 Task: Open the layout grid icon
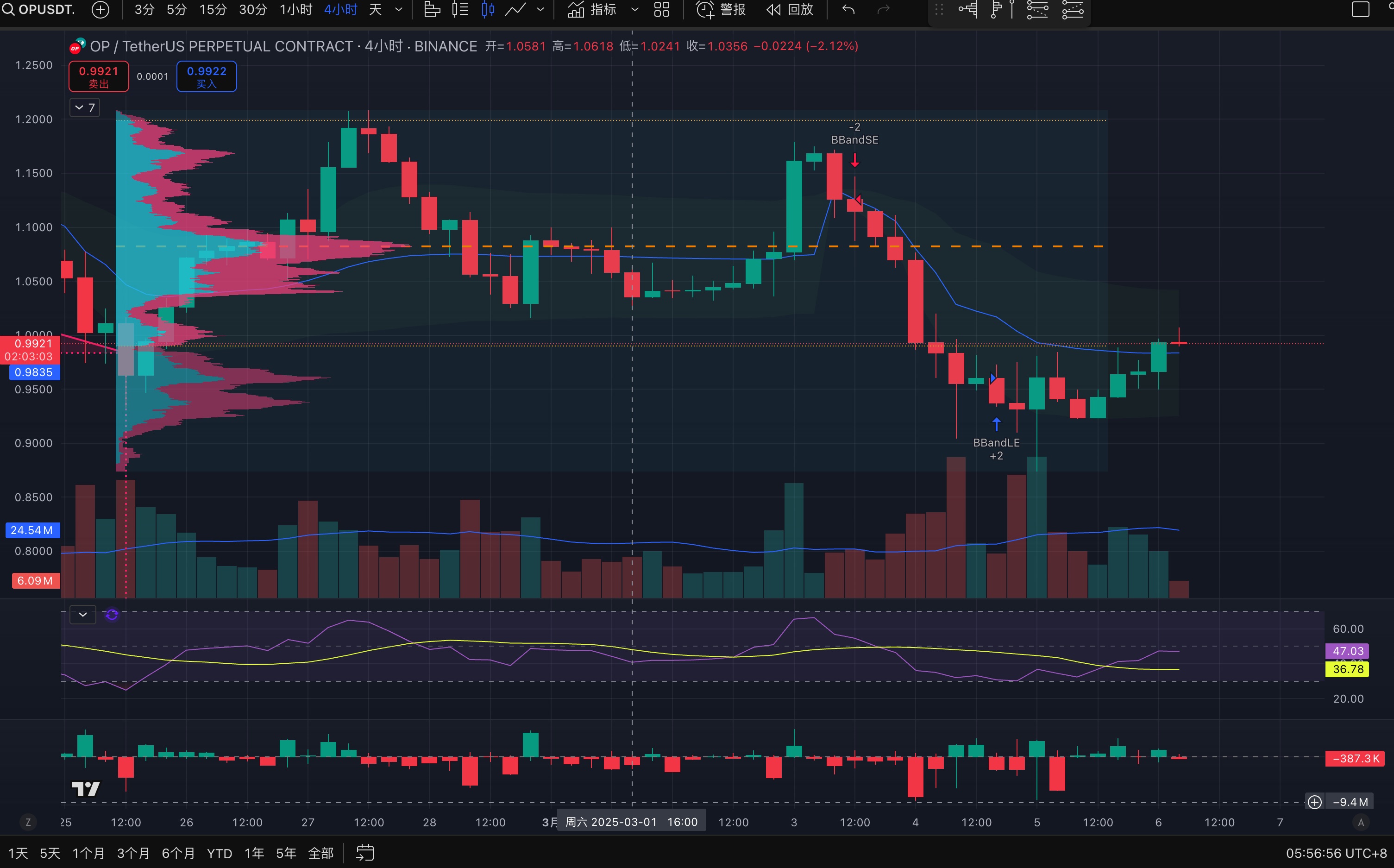662,10
